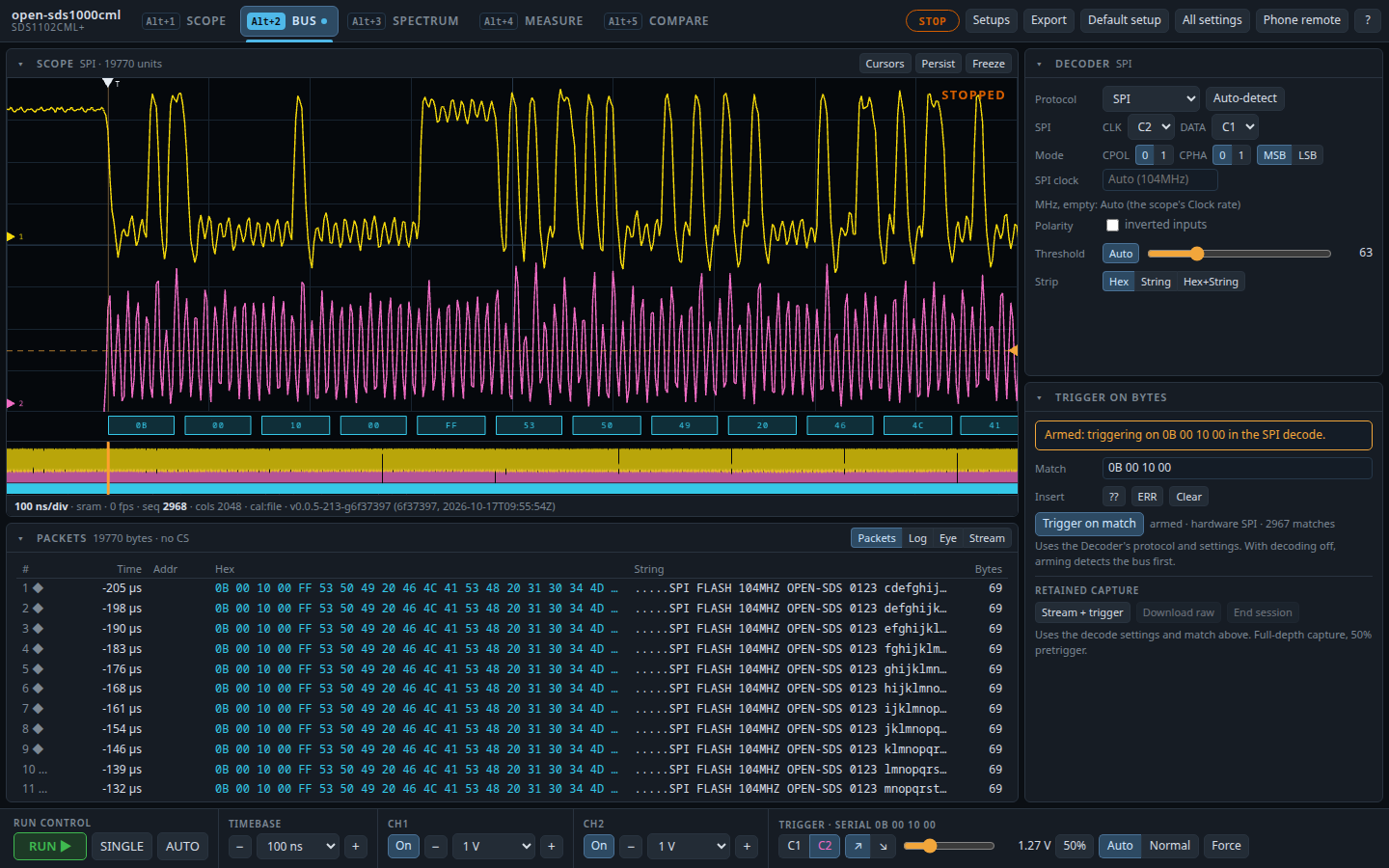Collapse the TRIGGER ON BYTES panel

tap(1039, 397)
